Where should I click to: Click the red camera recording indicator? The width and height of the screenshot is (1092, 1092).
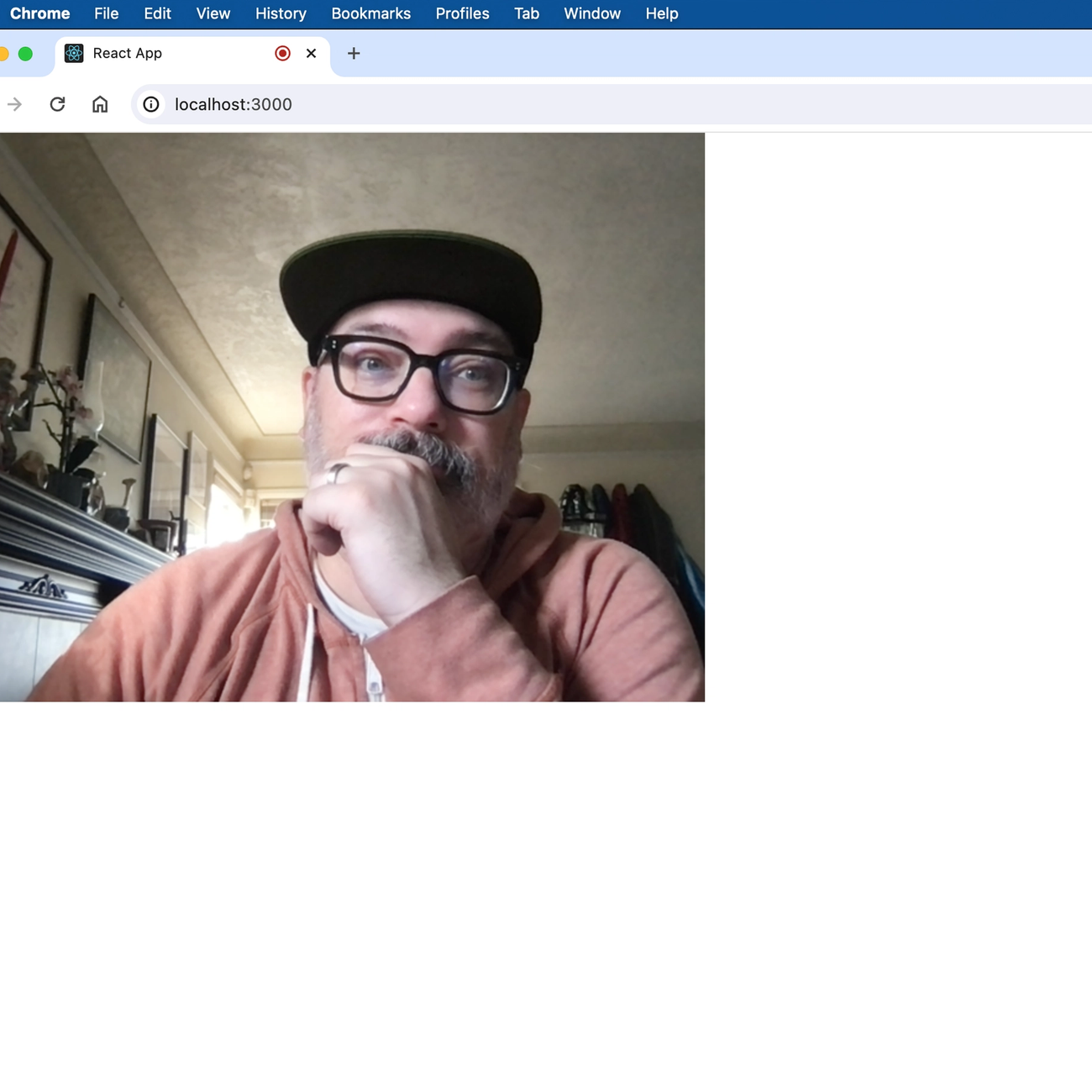283,53
